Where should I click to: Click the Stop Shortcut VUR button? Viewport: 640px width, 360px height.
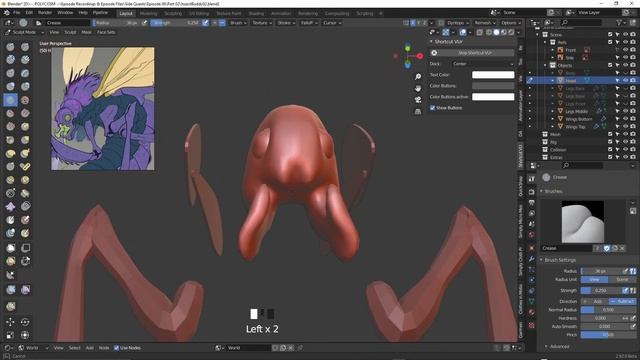coord(474,53)
